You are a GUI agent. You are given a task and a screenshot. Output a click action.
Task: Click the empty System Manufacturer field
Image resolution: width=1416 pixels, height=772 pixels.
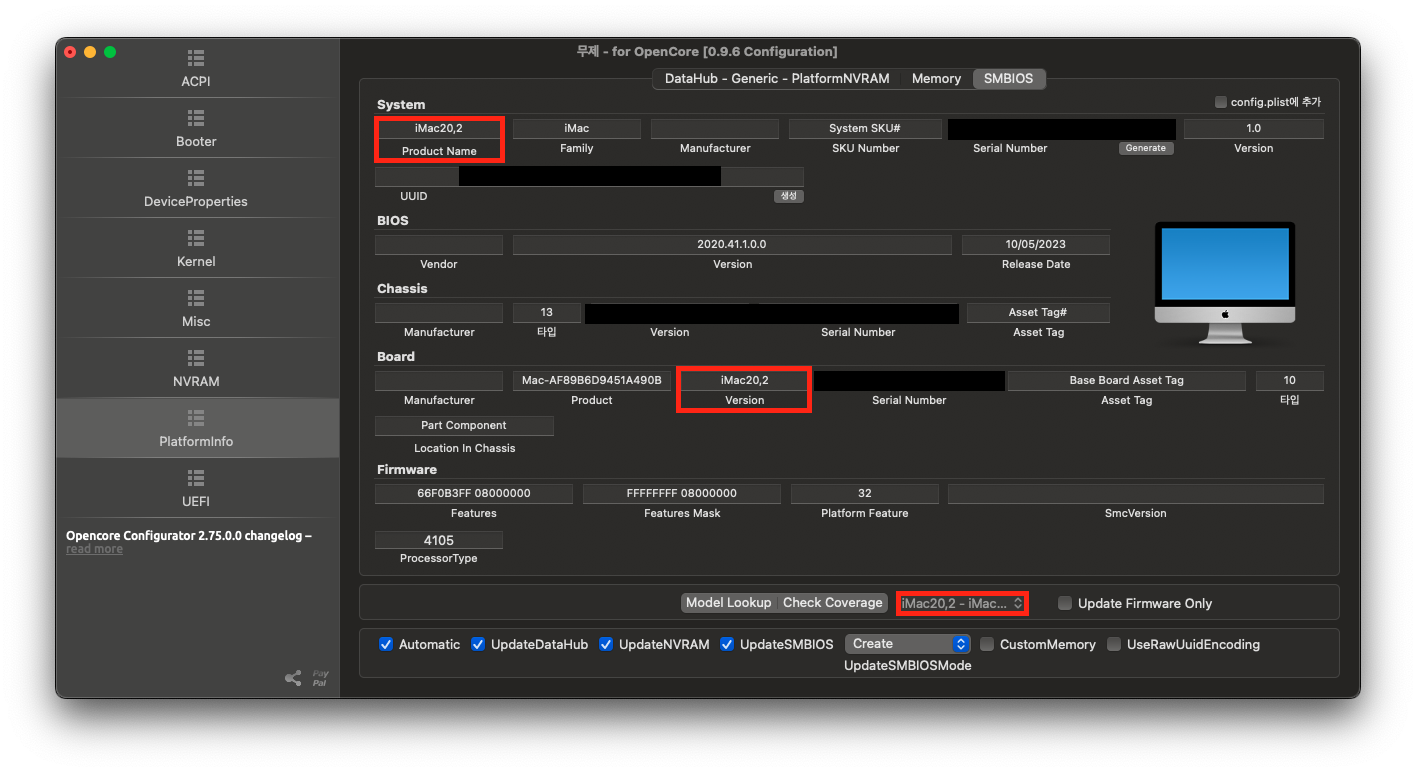coord(715,128)
